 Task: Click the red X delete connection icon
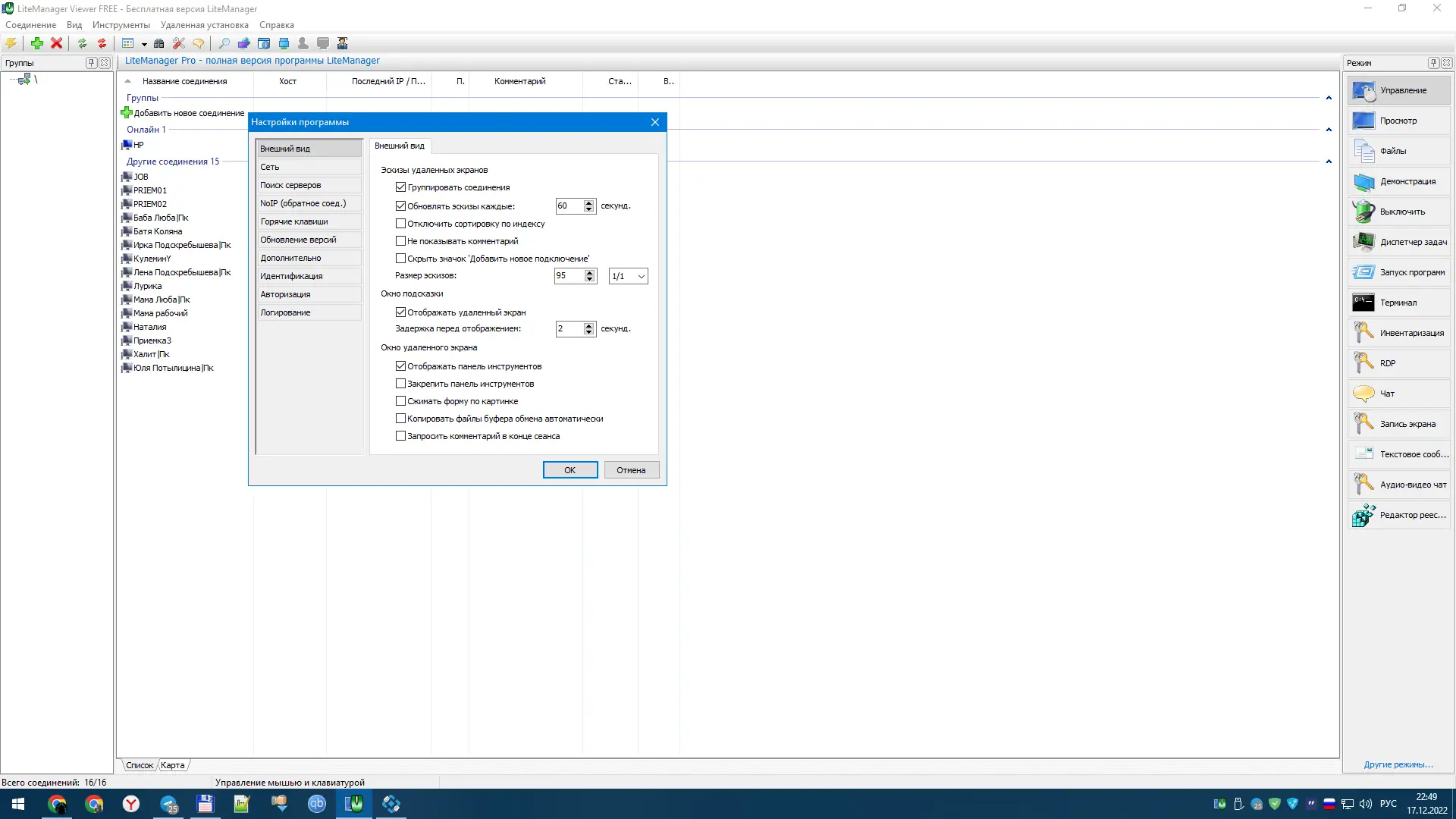pos(56,43)
